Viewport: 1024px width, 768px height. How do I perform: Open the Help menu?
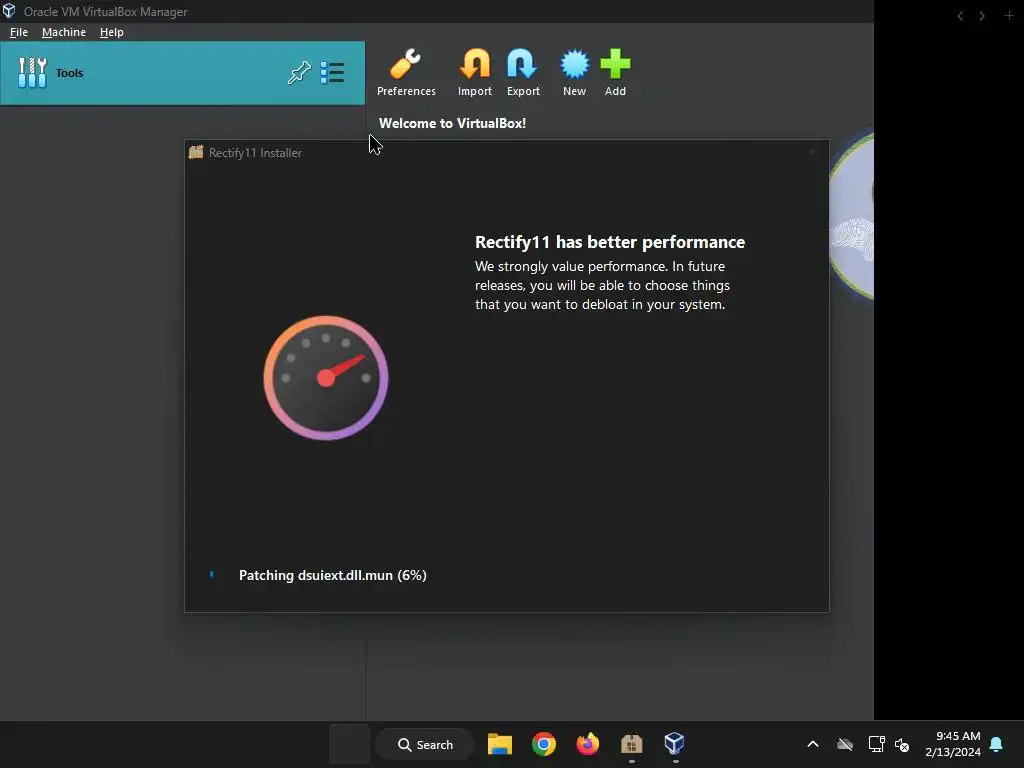(x=112, y=32)
